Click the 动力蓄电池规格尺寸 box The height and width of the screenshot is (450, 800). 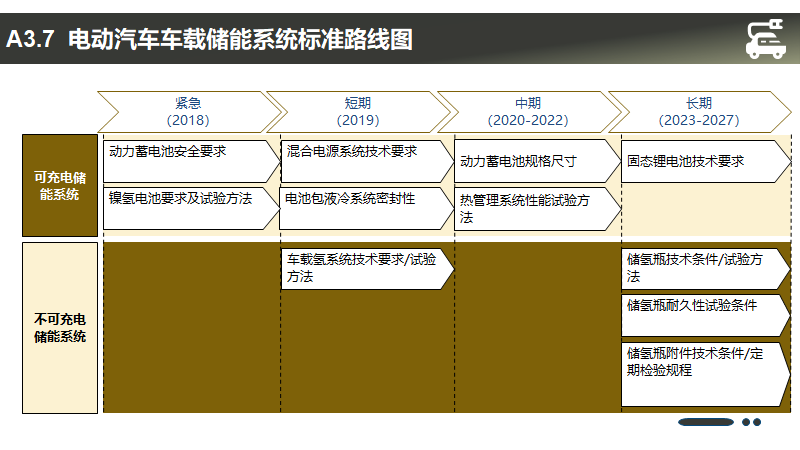point(538,161)
